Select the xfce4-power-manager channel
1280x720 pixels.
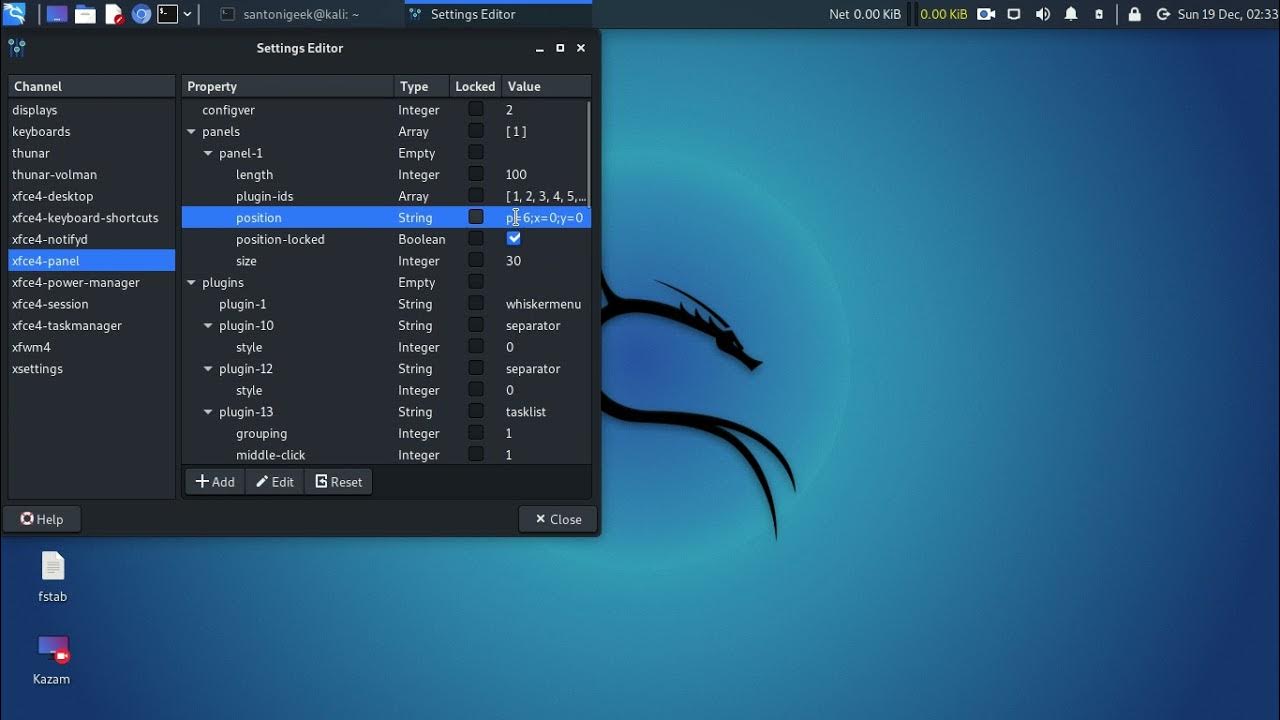(92, 282)
